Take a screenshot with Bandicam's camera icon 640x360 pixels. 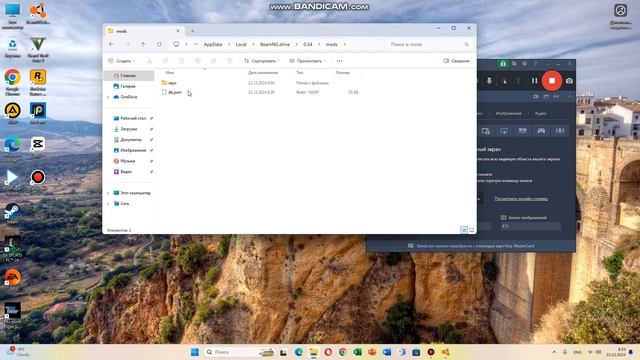569,81
